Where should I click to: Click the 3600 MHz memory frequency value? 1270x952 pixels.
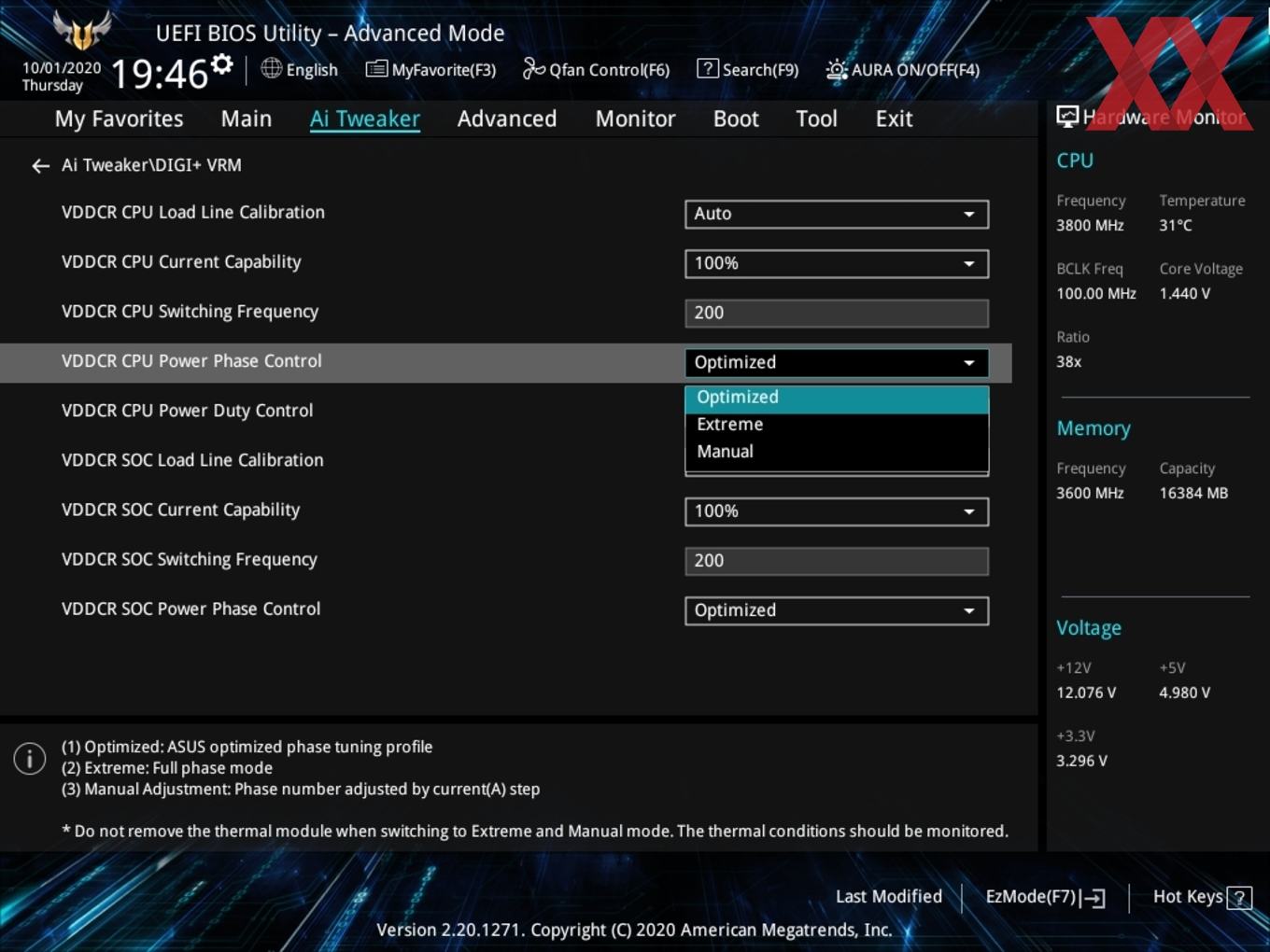pyautogui.click(x=1090, y=494)
